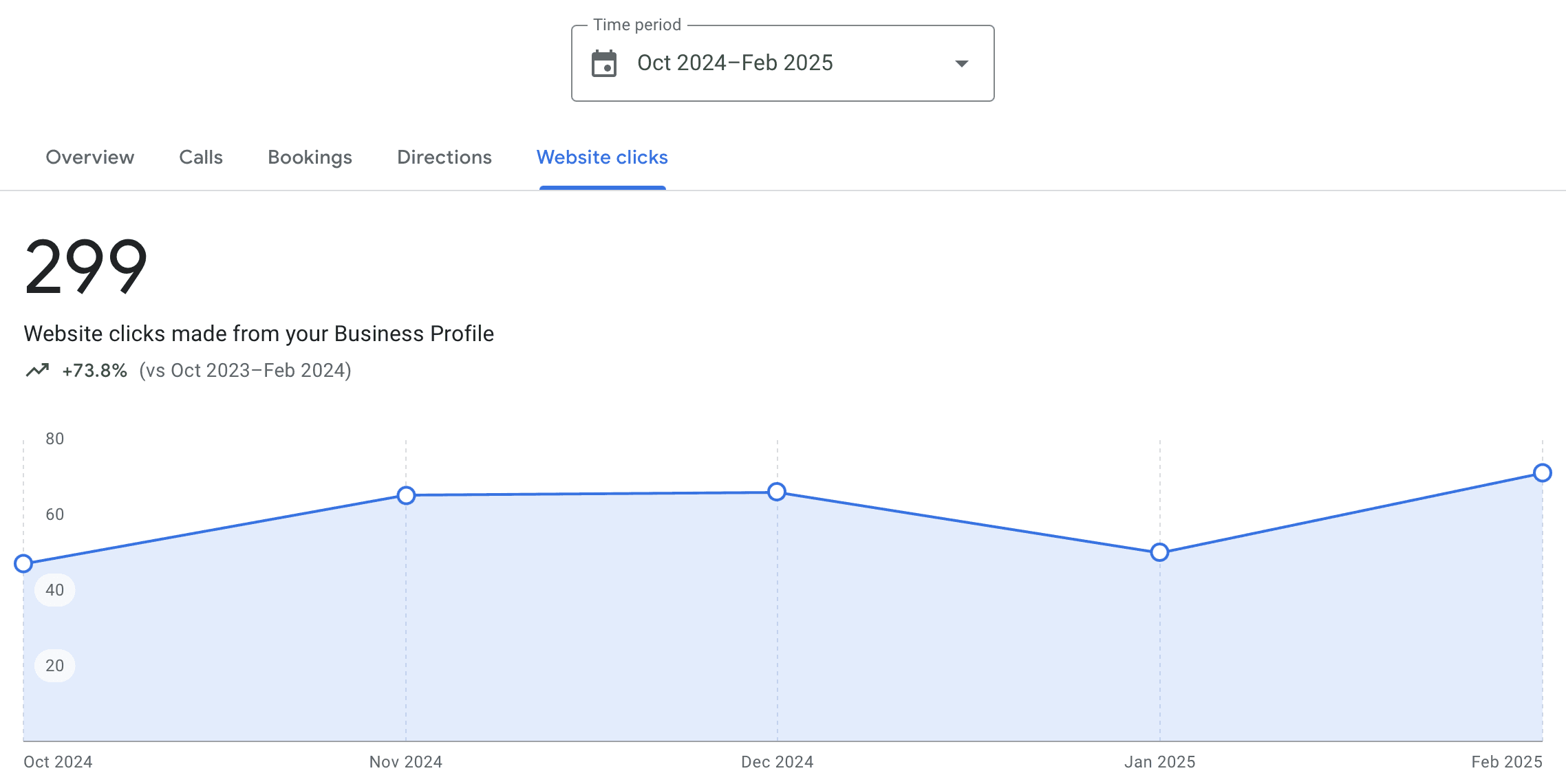Viewport: 1566px width, 784px height.
Task: Click the Jan 2025 x-axis label
Action: [x=1160, y=762]
